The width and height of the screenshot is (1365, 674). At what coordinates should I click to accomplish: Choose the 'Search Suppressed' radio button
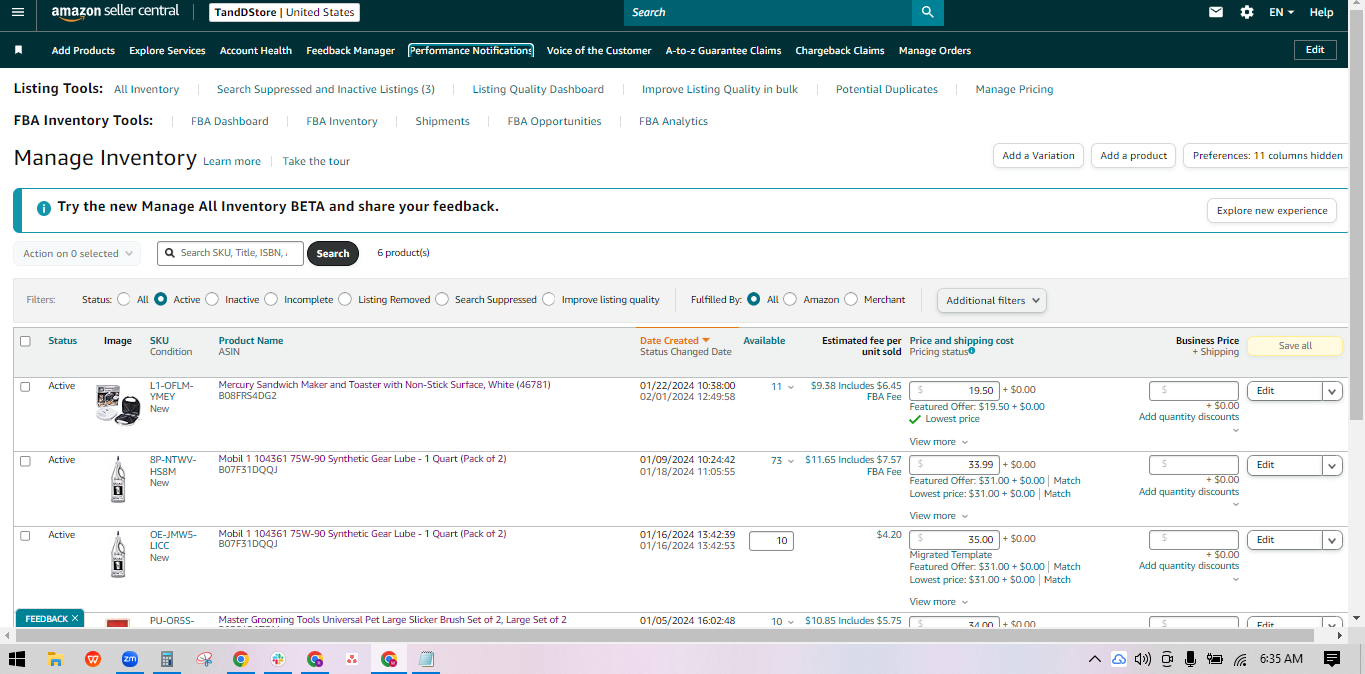[x=442, y=299]
